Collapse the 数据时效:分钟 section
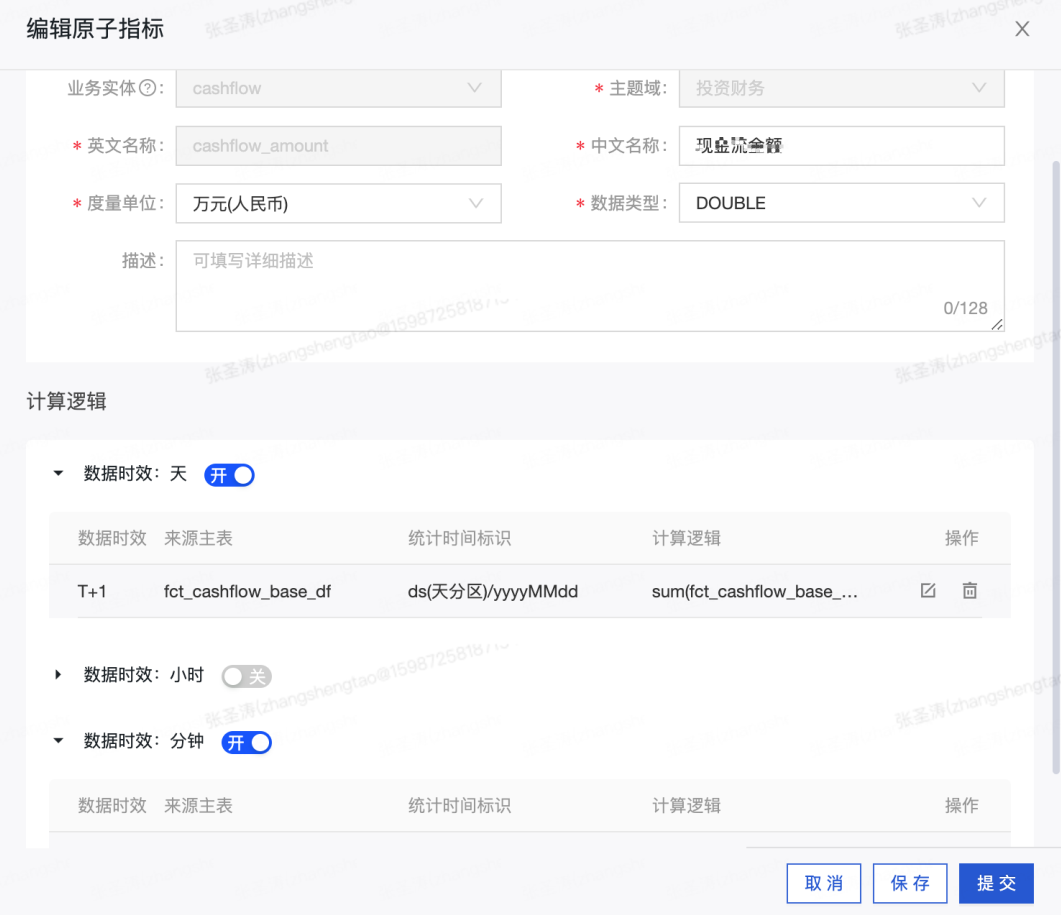Screen dimensions: 1061x915 click(x=58, y=742)
